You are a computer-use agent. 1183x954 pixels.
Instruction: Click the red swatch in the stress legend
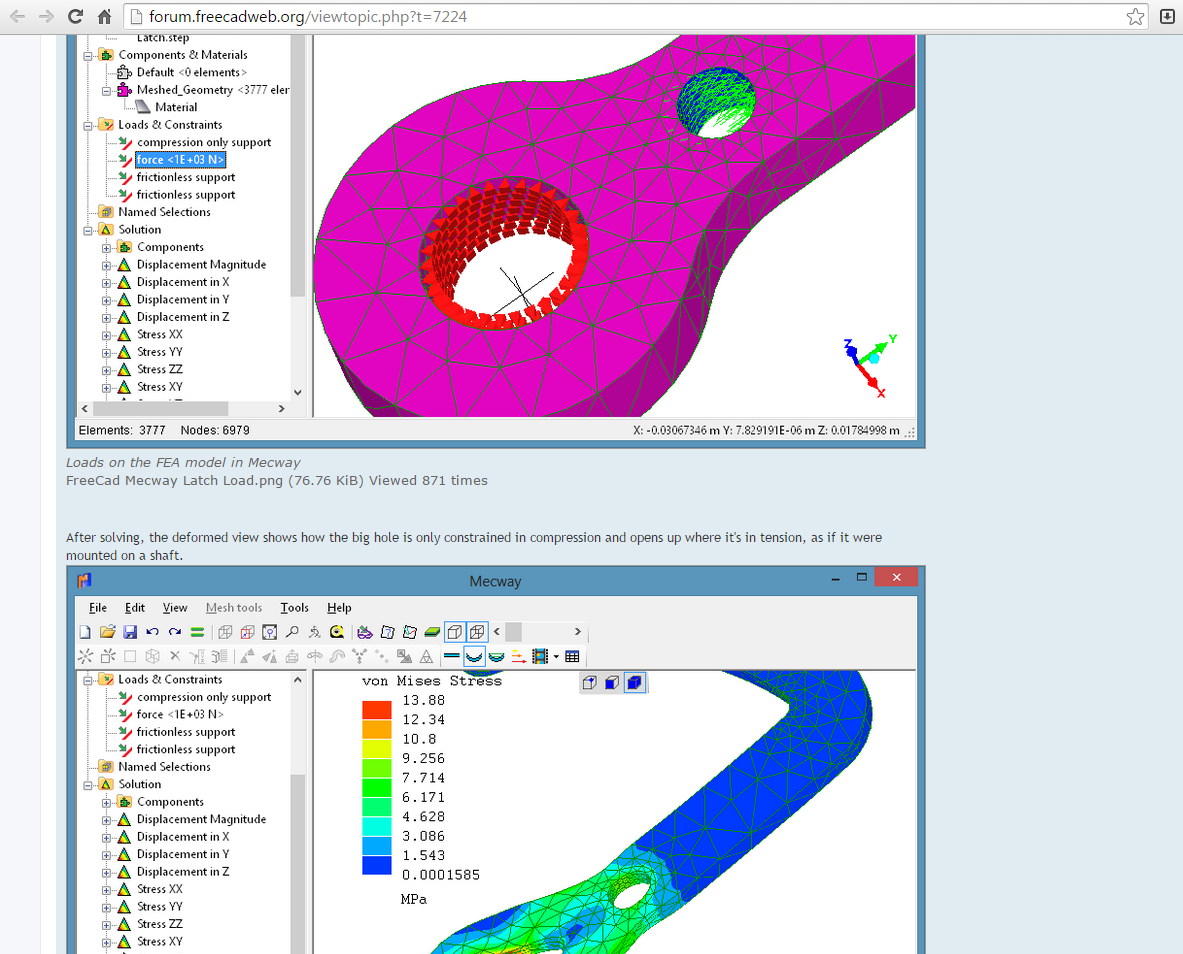[376, 709]
